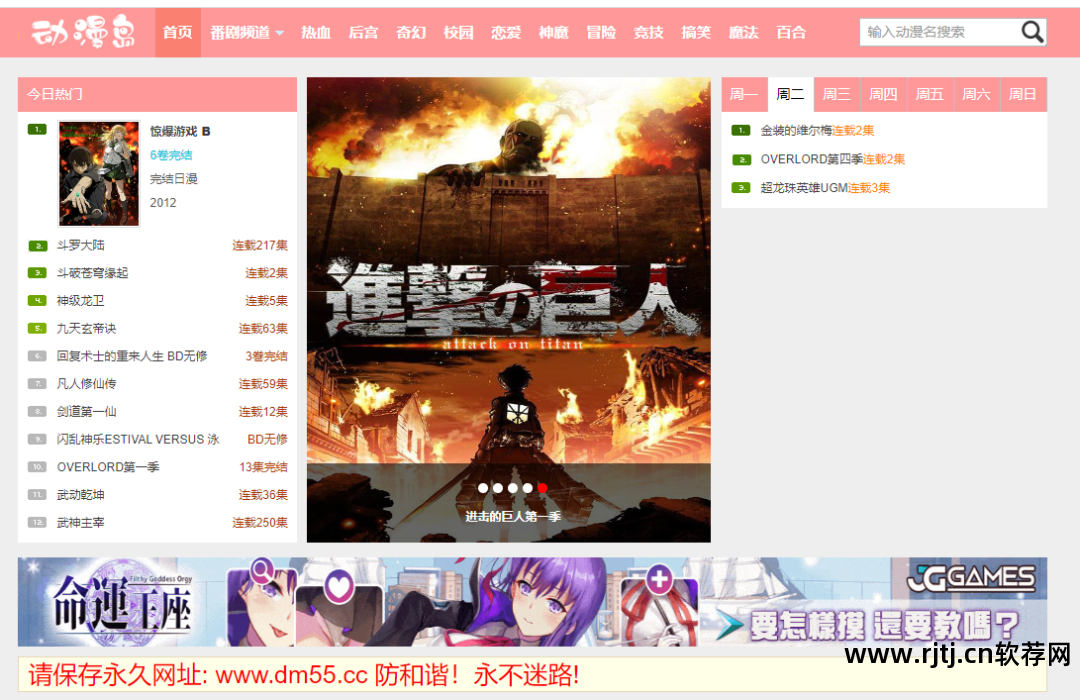This screenshot has width=1080, height=700.
Task: Switch to the 周五 schedule tab
Action: click(x=929, y=94)
